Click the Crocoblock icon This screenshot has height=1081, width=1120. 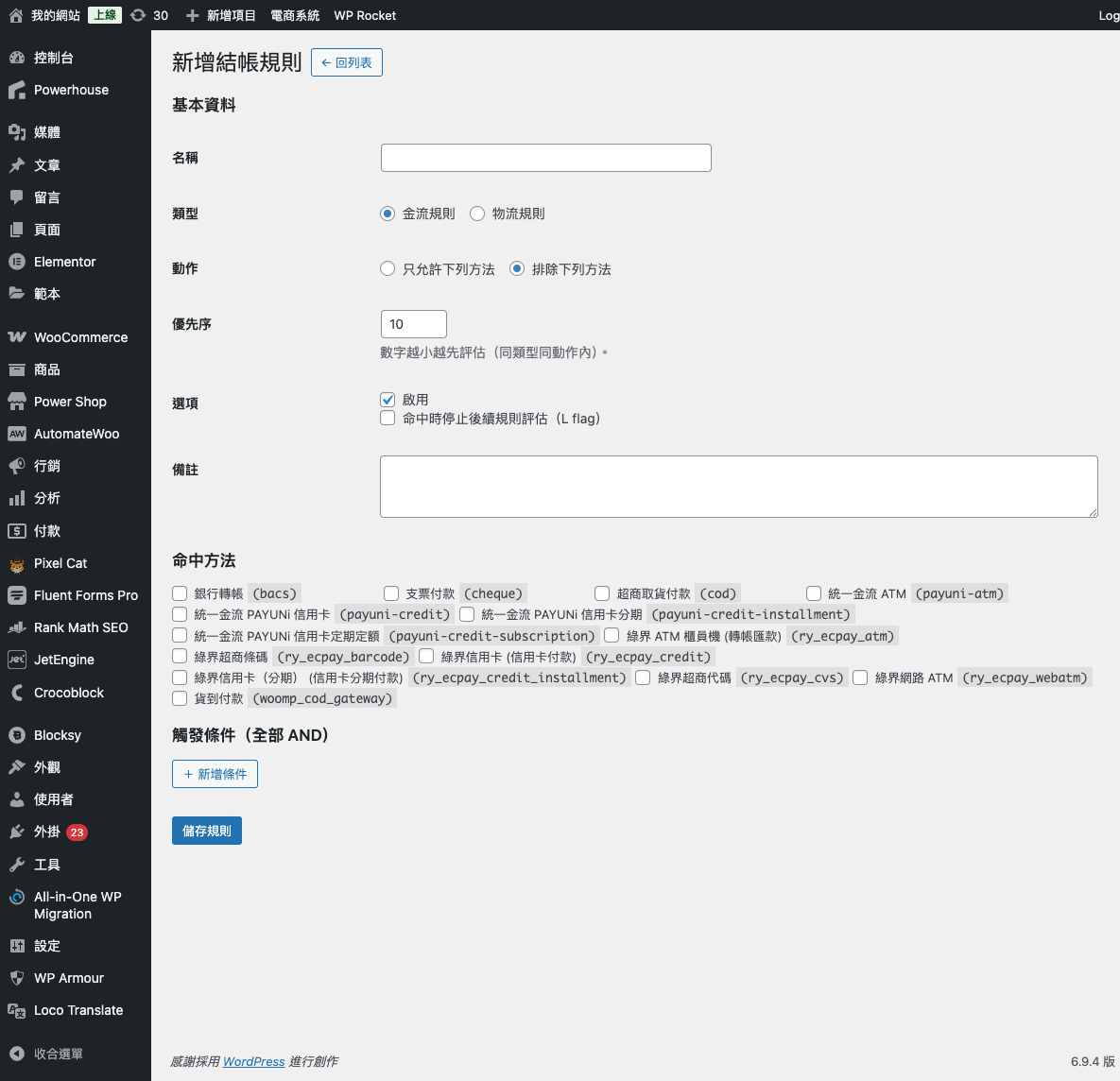click(17, 693)
